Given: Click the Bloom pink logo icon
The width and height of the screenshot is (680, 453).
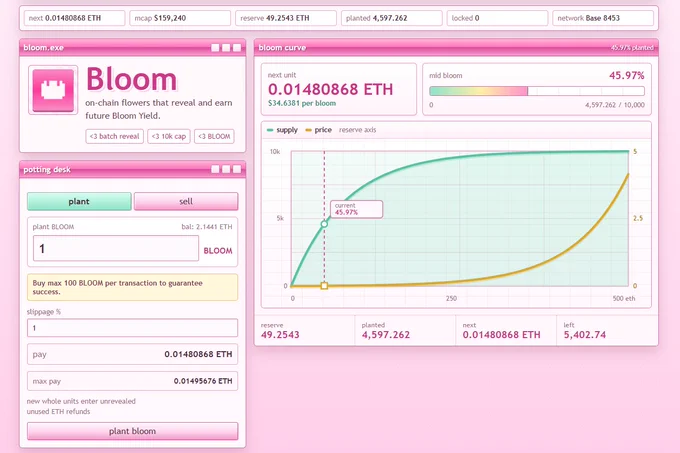Looking at the screenshot, I should pos(53,90).
